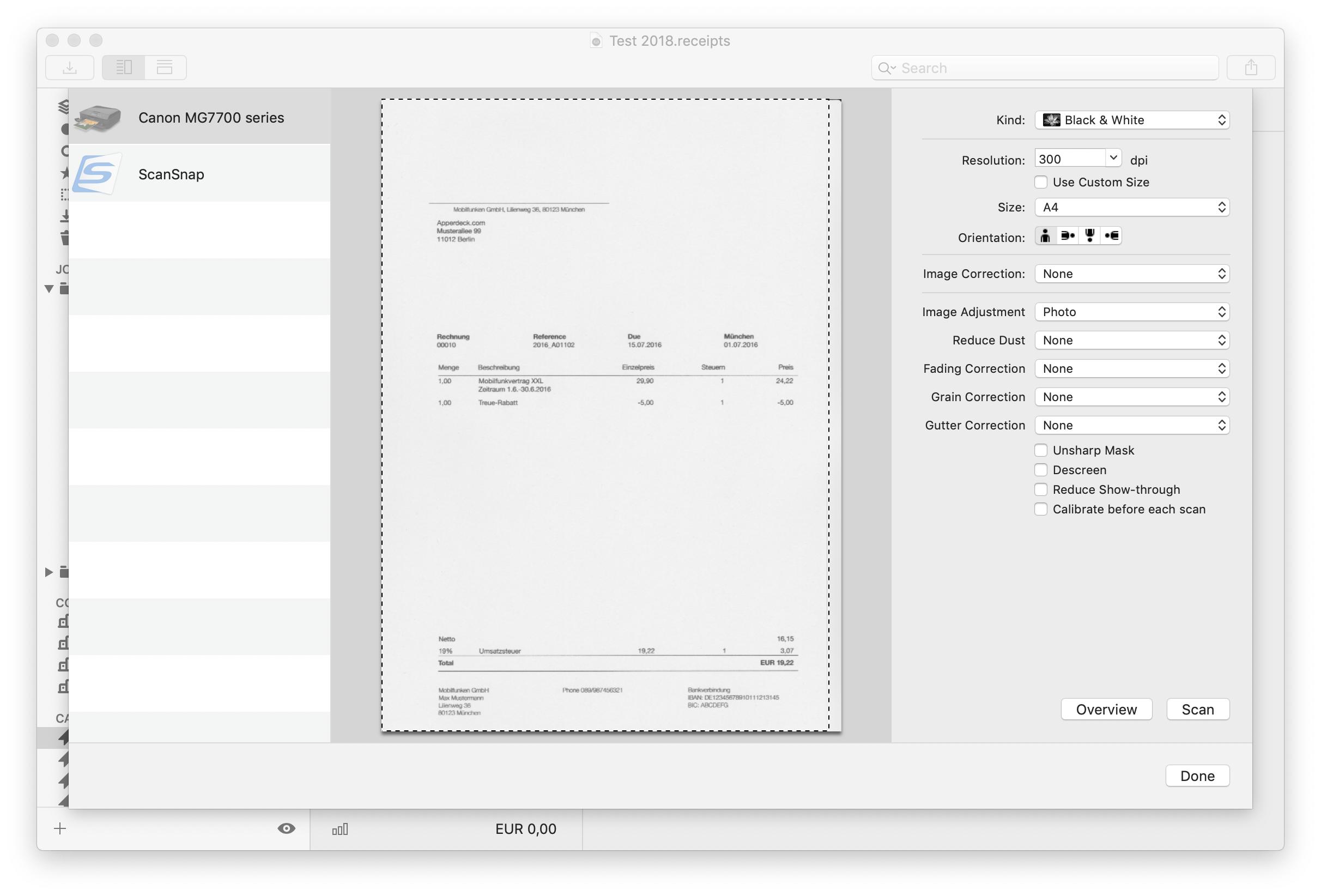Click the layers icon at the top of sidebar

[x=64, y=106]
